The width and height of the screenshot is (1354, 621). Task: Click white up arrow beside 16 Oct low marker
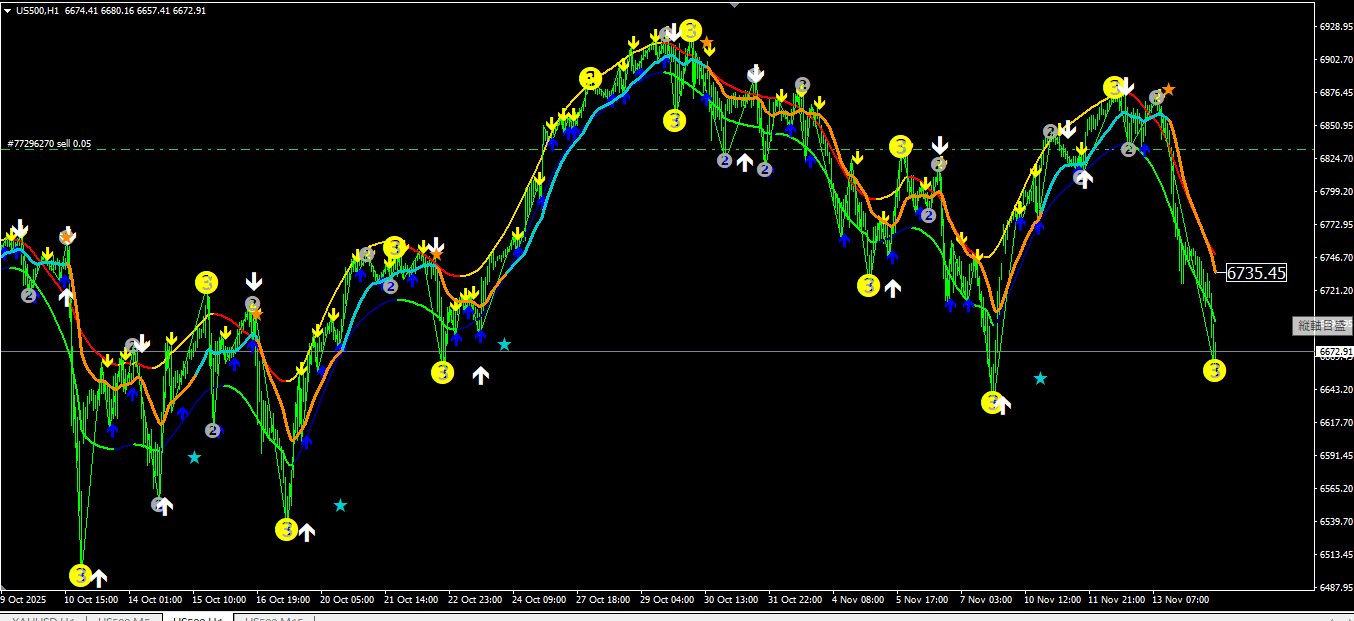click(x=307, y=532)
